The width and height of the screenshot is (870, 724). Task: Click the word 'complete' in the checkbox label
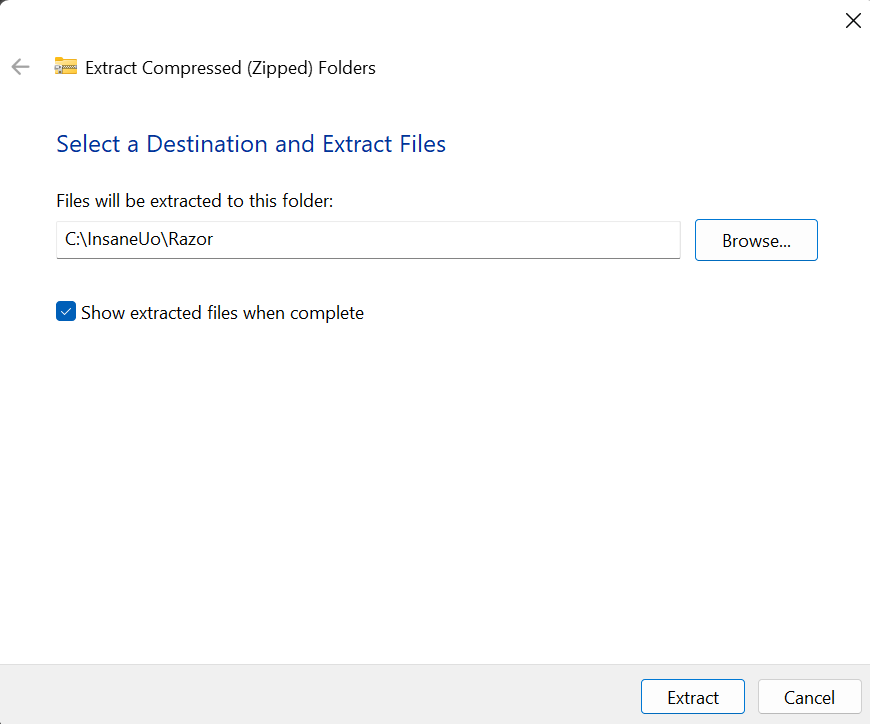[330, 313]
